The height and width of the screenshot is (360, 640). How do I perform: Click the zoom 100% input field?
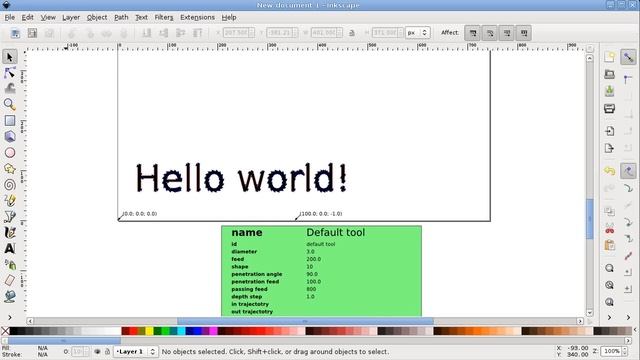(x=611, y=351)
